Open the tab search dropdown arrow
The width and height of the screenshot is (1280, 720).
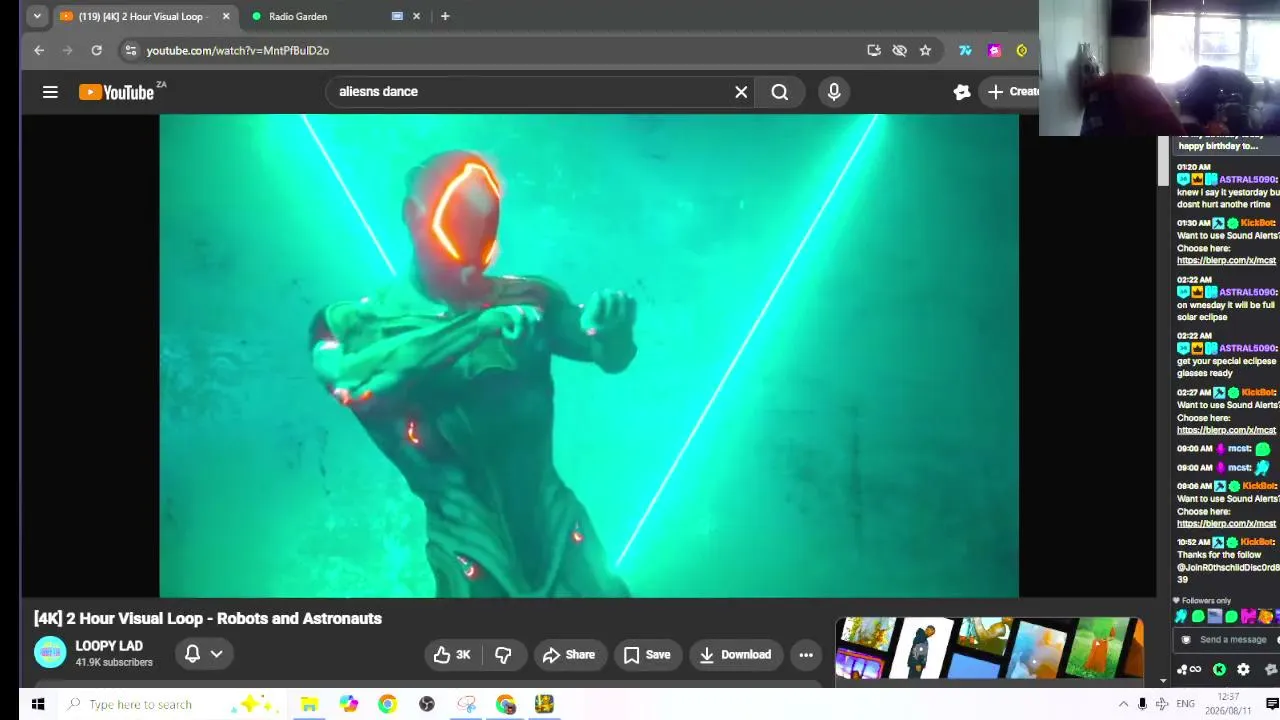[x=37, y=16]
